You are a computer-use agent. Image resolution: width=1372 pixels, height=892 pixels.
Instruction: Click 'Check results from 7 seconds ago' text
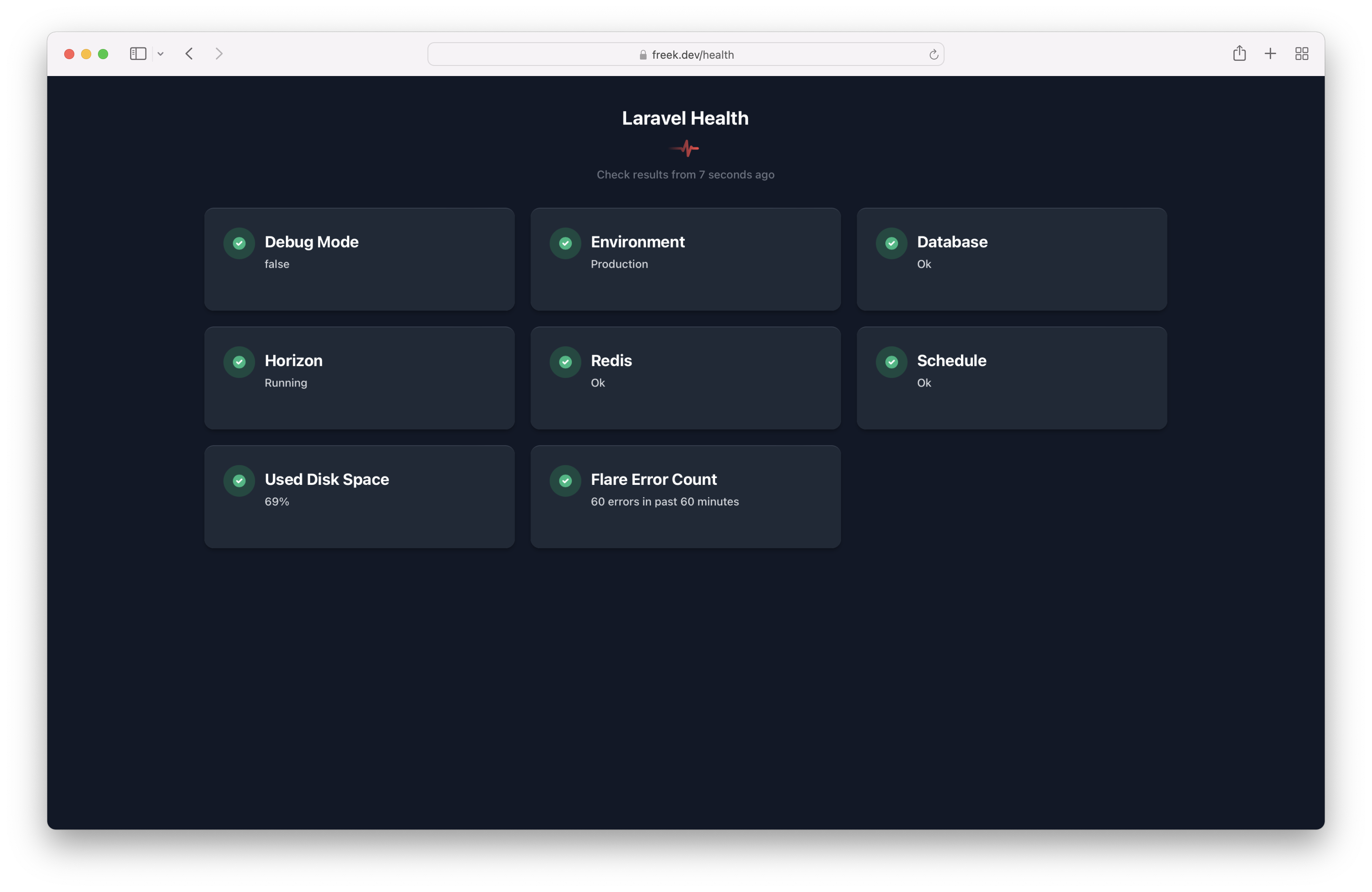(686, 174)
